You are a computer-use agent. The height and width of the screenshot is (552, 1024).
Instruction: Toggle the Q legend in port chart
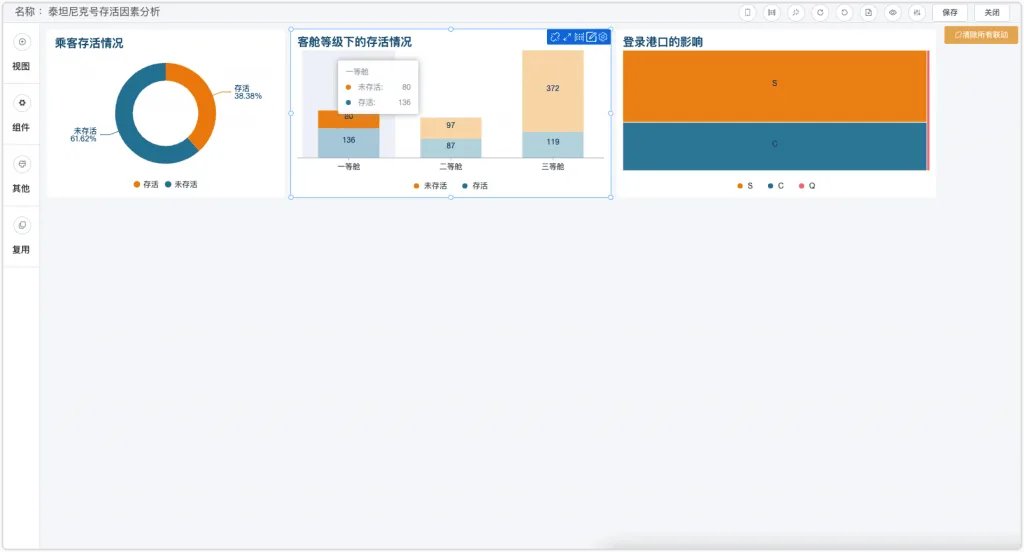coord(807,186)
